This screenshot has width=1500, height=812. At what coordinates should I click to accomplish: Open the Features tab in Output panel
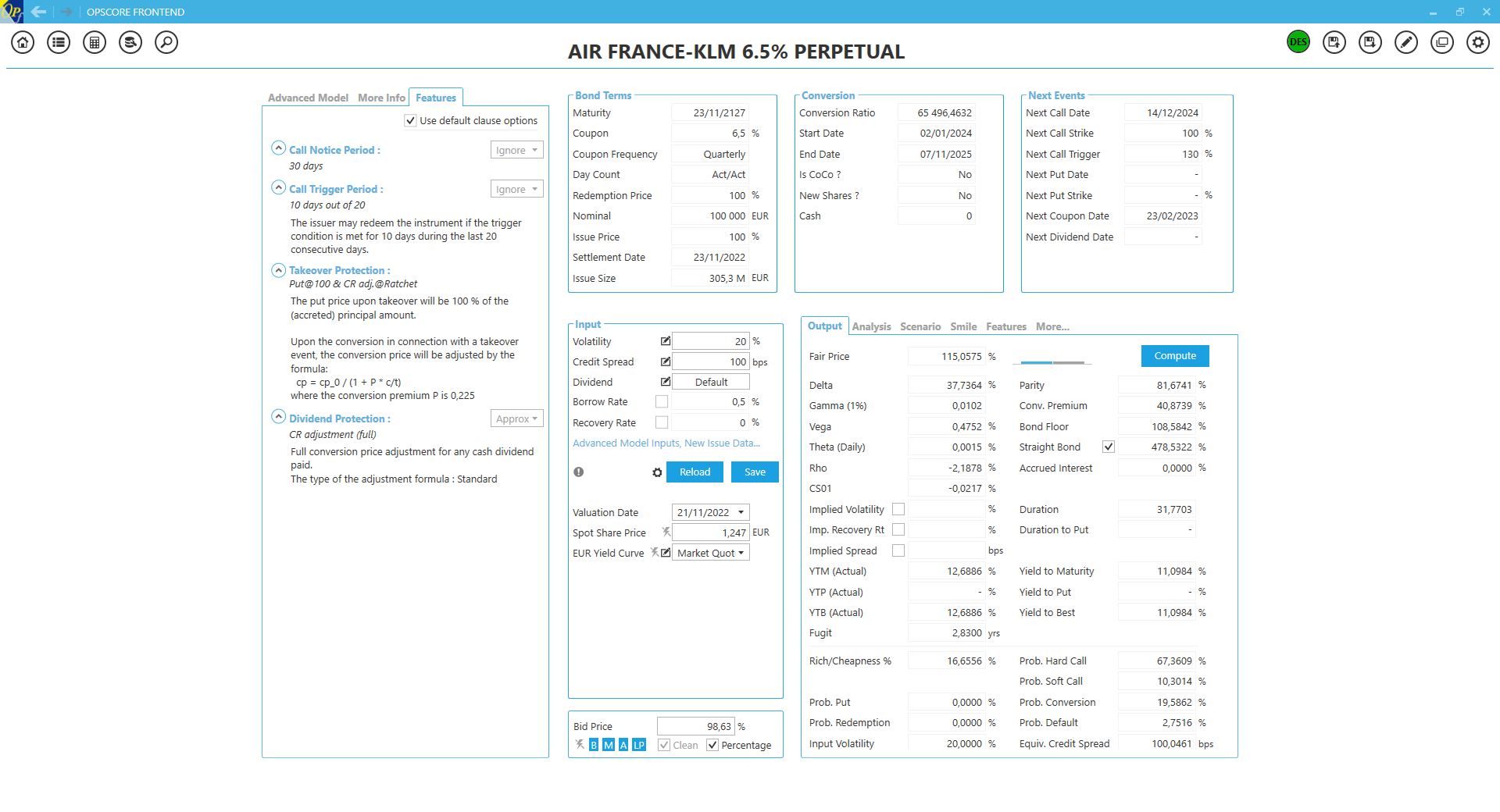tap(1006, 326)
